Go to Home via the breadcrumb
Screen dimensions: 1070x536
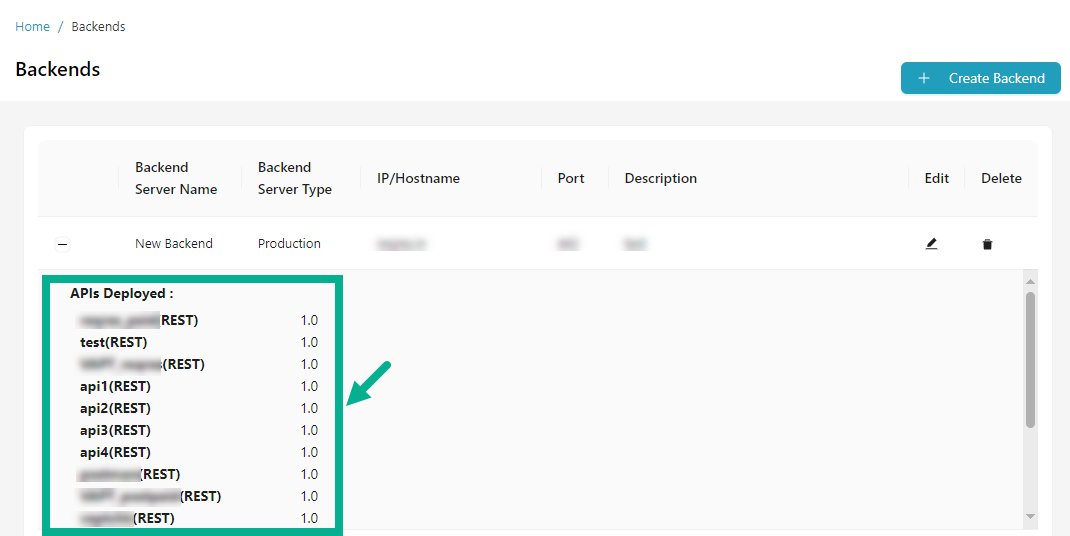click(x=32, y=27)
